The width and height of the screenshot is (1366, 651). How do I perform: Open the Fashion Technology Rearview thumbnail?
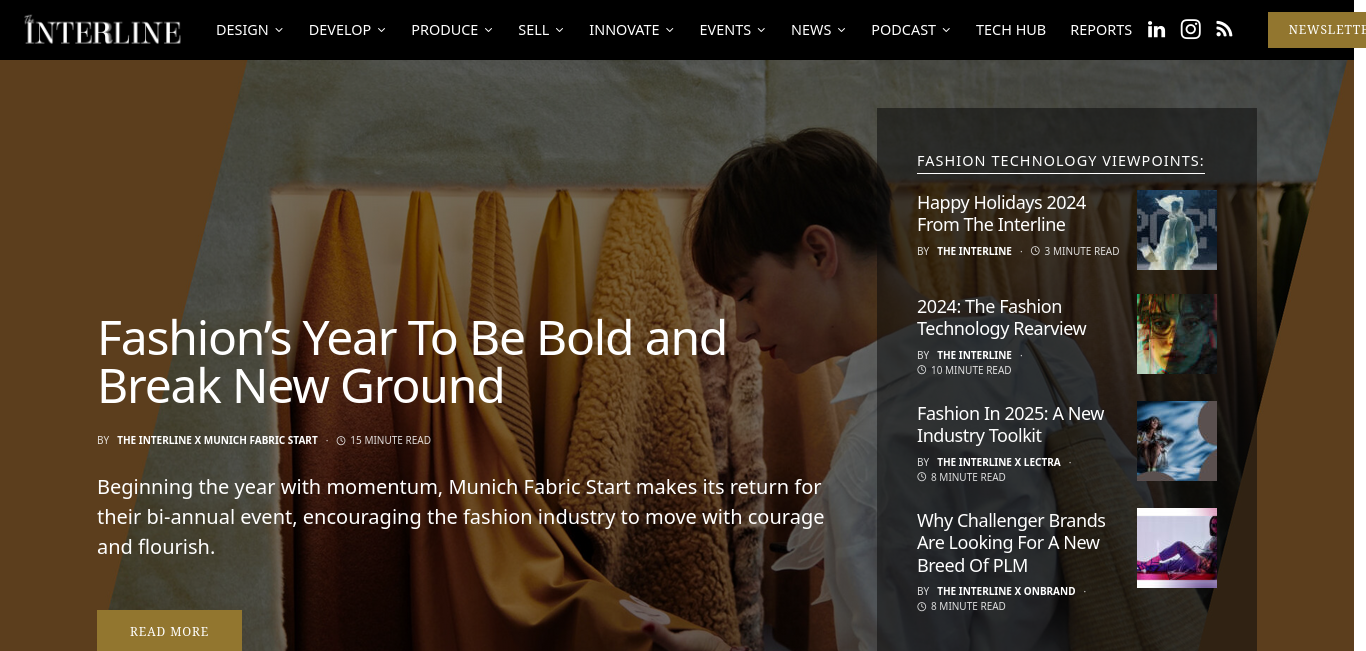point(1177,334)
